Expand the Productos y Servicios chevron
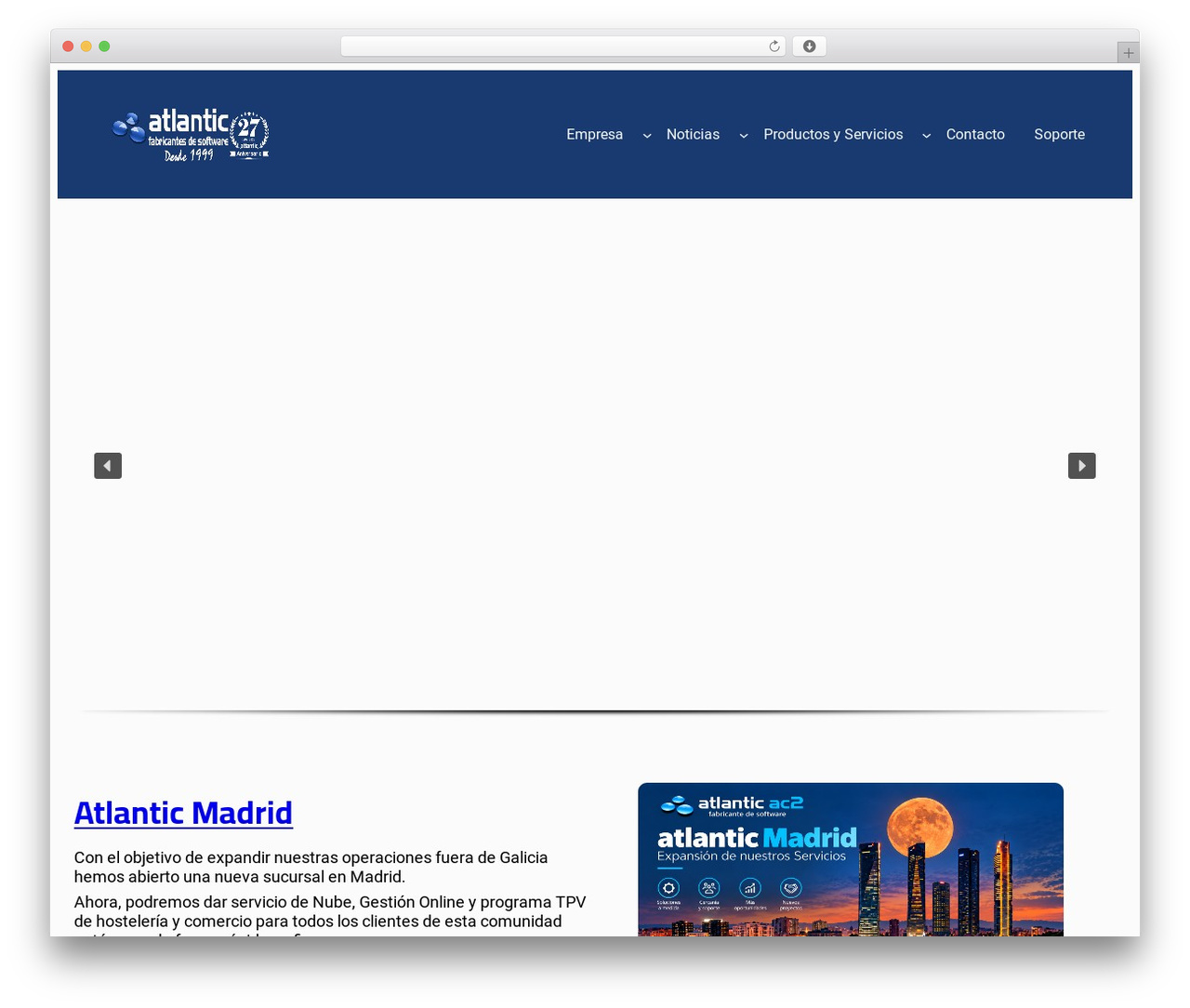1190x1008 pixels. pos(927,136)
